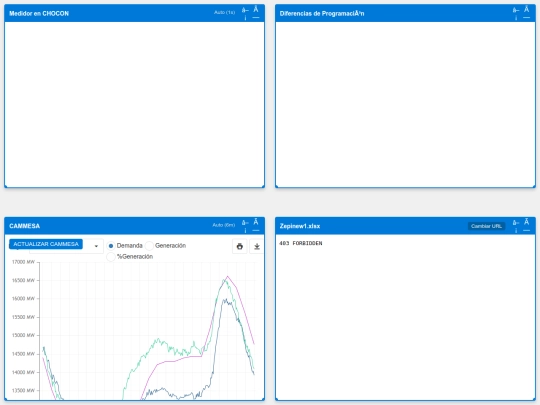Maximize the Zepinew1.xlsx panel
Screen dimensions: 540x405
point(516,226)
